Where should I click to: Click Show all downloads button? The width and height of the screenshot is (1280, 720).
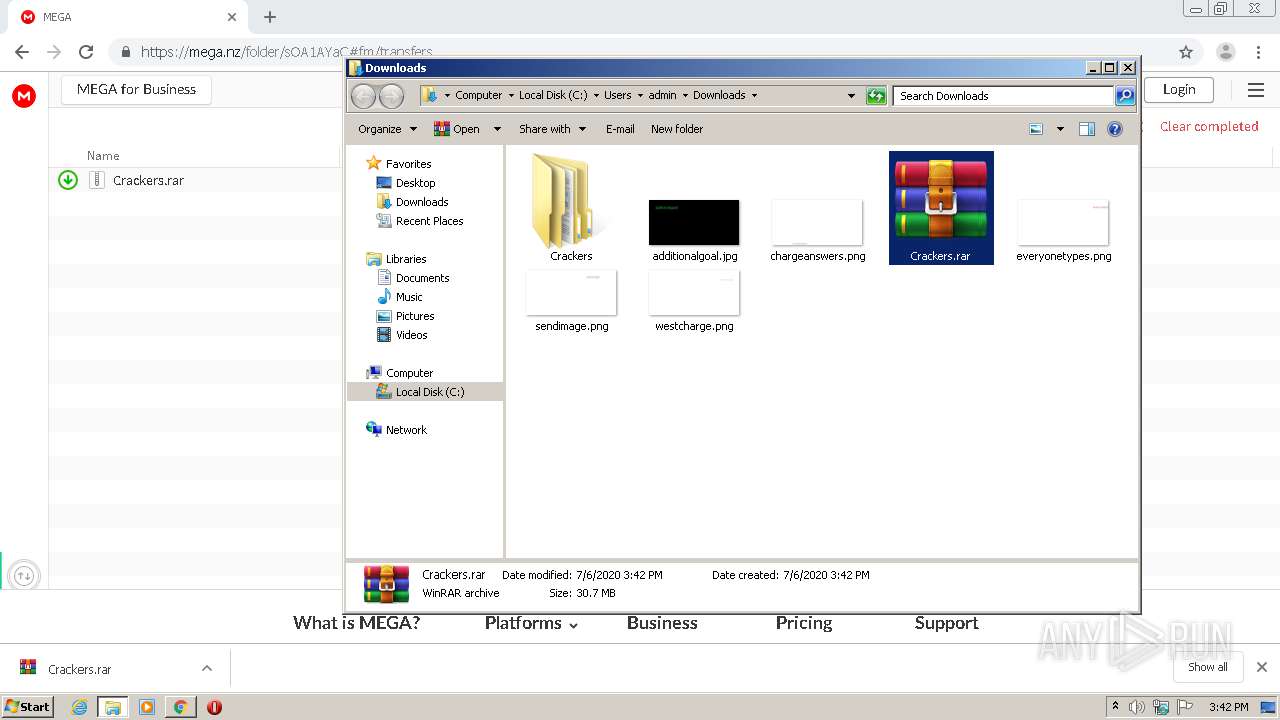[x=1208, y=667]
